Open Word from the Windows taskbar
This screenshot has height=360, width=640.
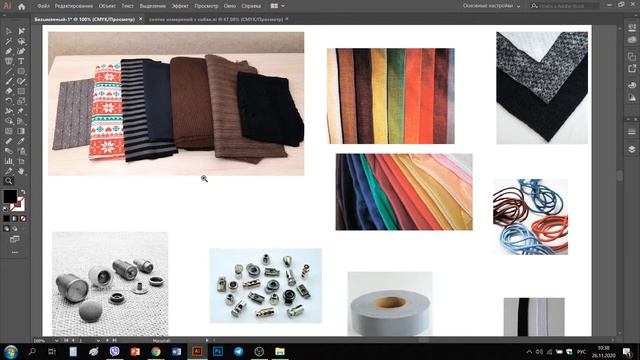[176, 351]
